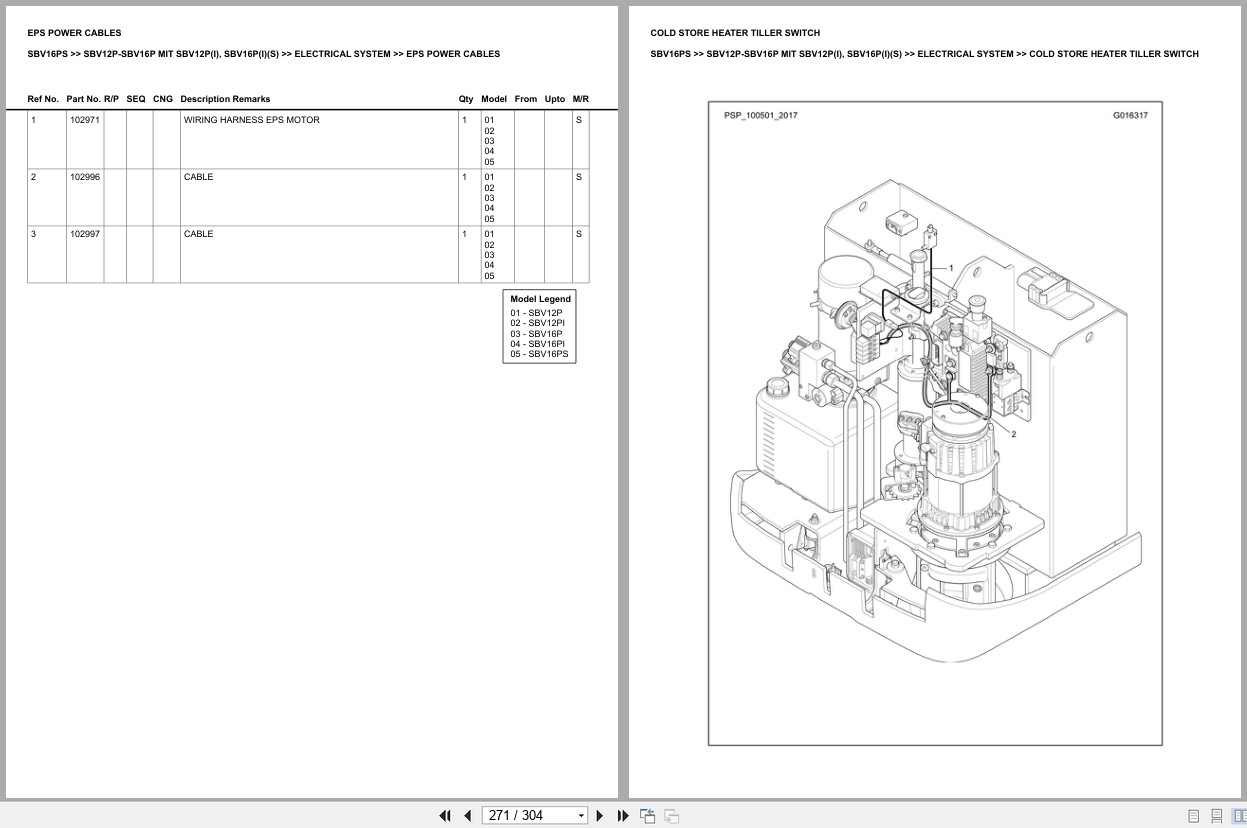Click the Model Legend box
The image size is (1247, 828).
point(540,326)
